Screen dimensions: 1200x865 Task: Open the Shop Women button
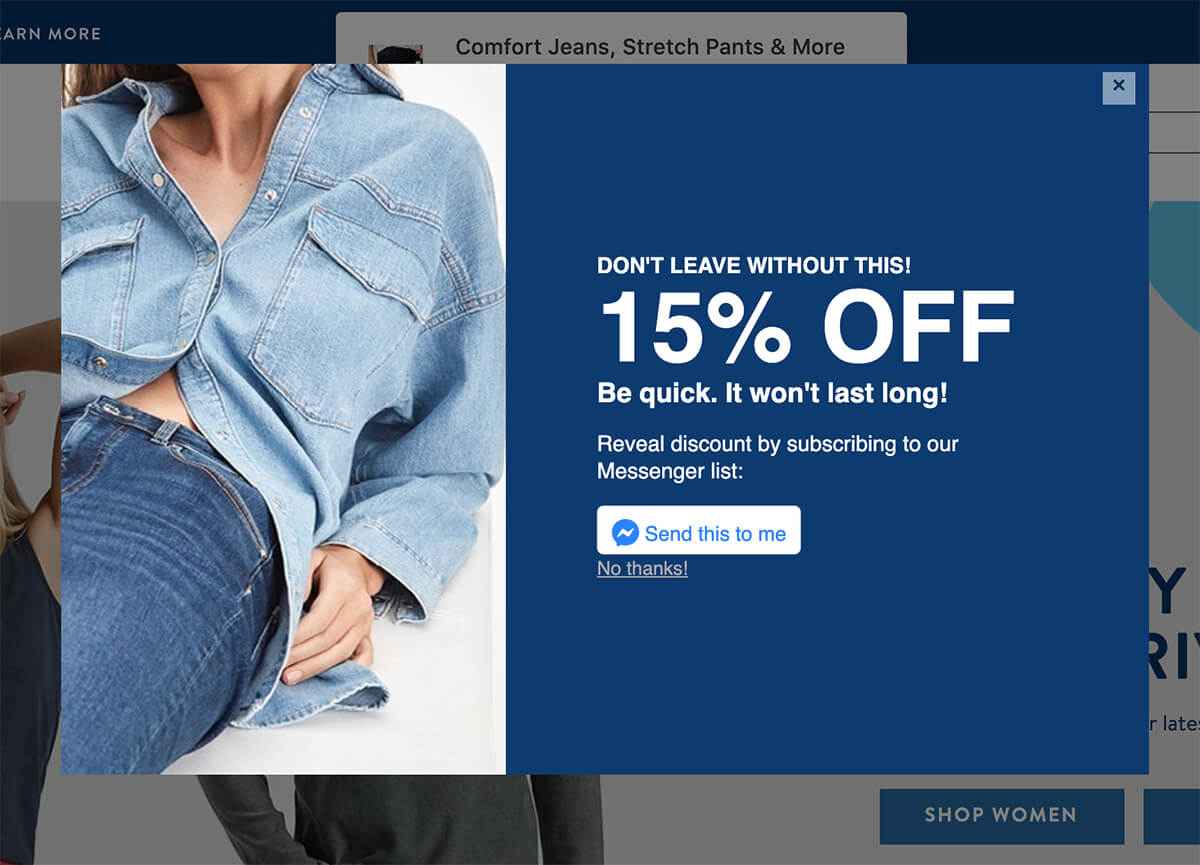coord(1001,816)
